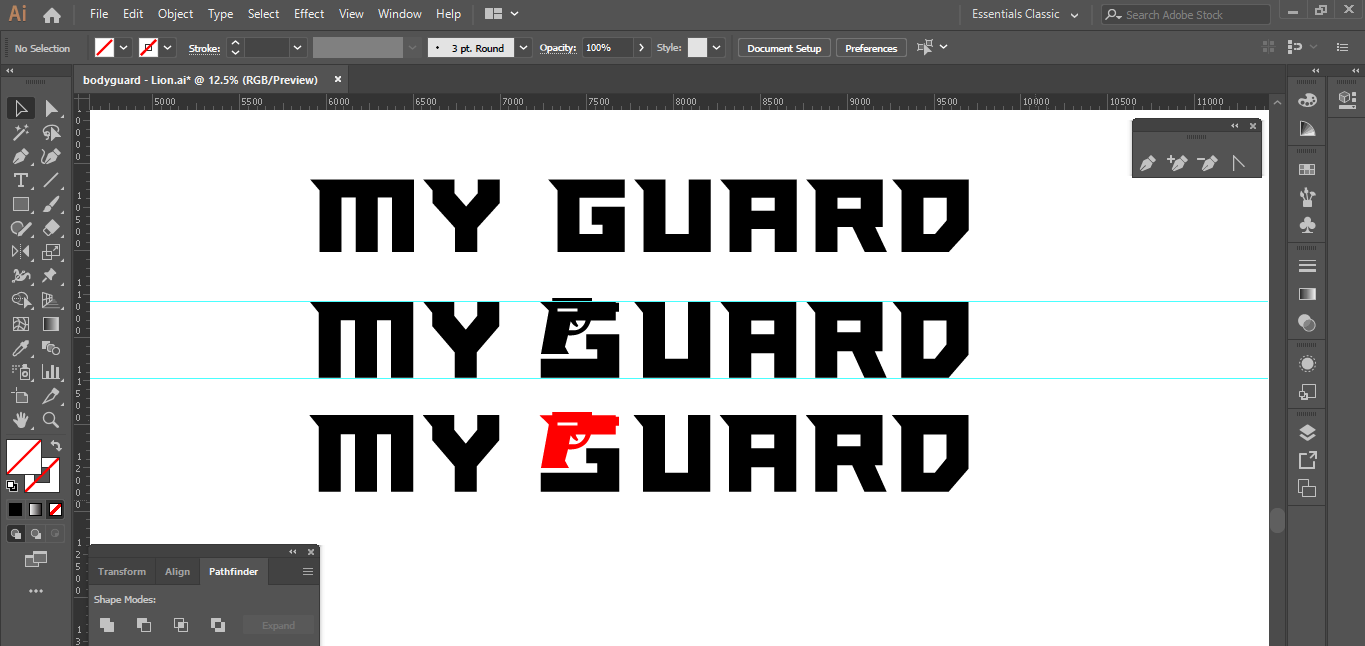Click the Fill color swatch in toolbar
This screenshot has width=1365, height=646.
pyautogui.click(x=23, y=457)
